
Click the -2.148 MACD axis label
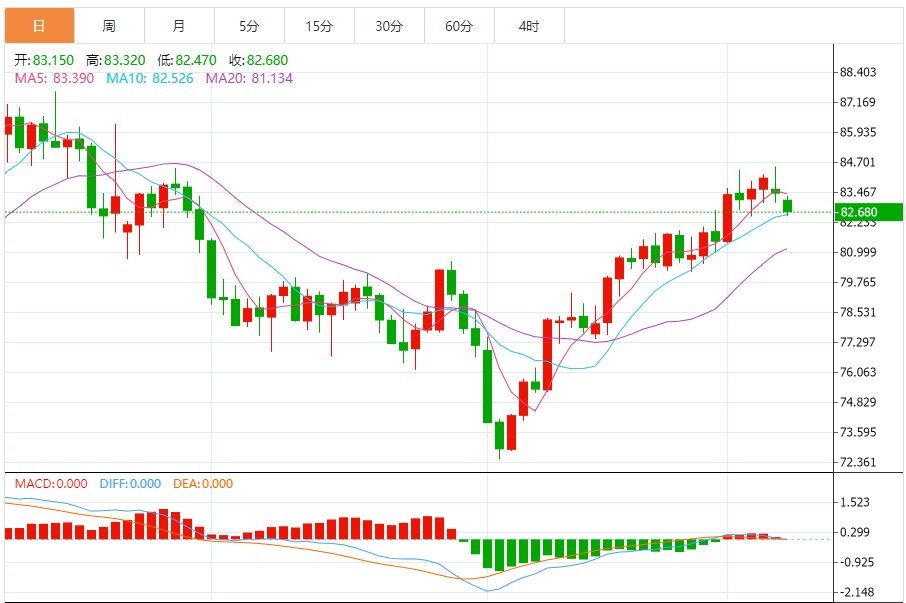pyautogui.click(x=857, y=592)
